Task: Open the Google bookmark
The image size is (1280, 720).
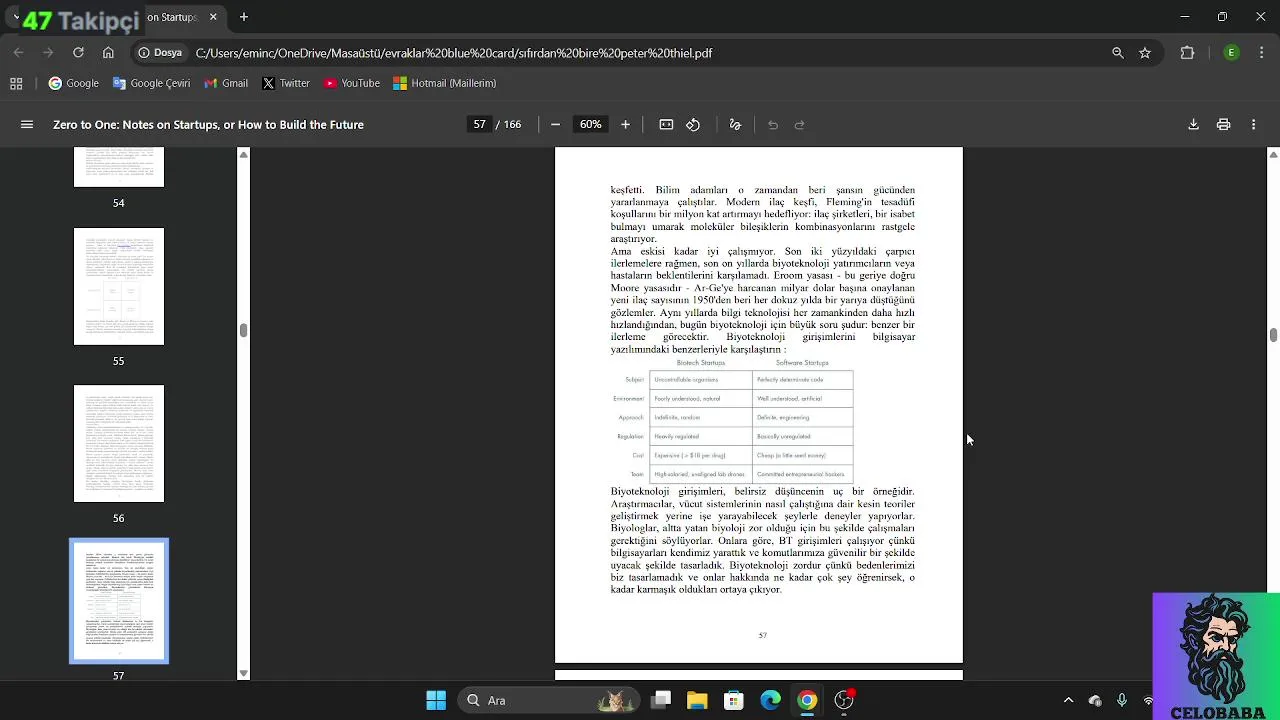Action: tap(74, 83)
